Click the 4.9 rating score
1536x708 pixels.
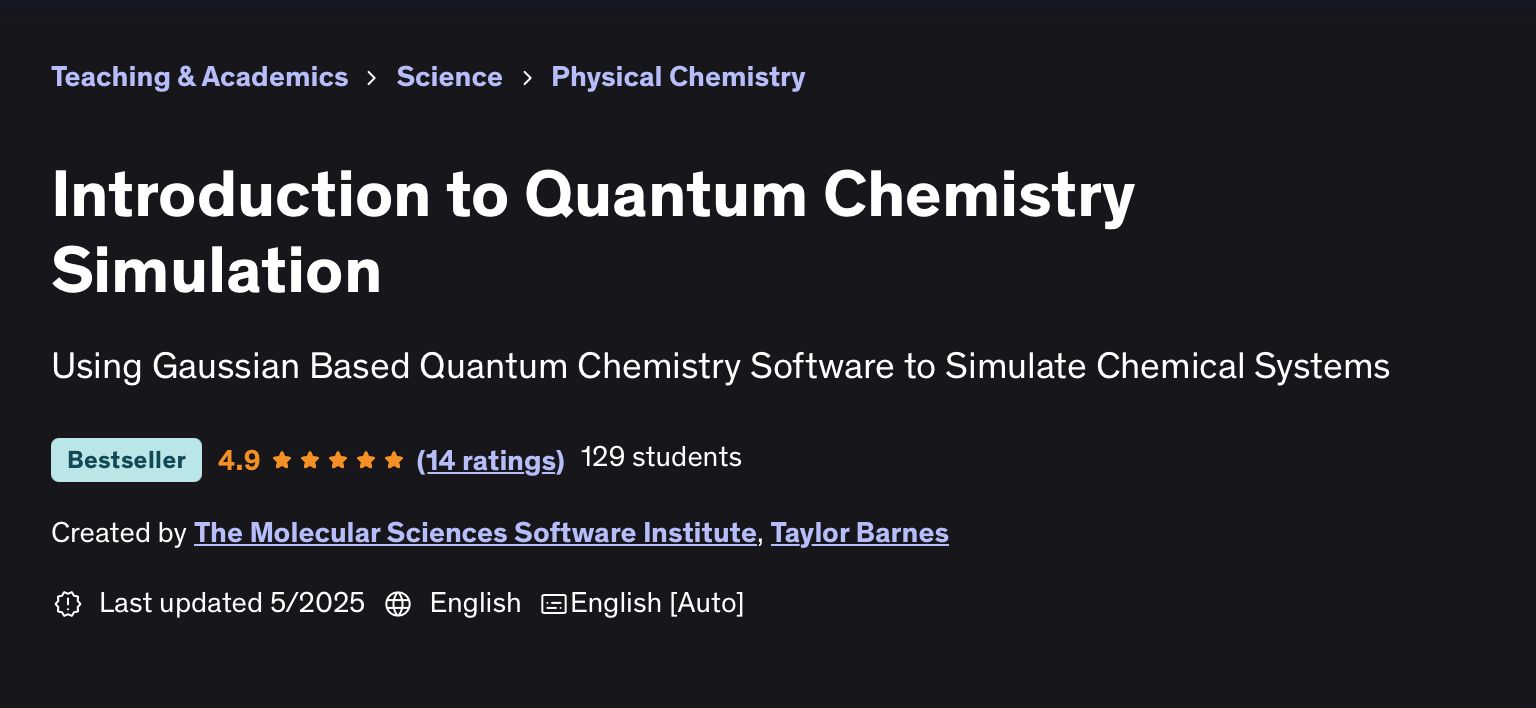click(x=239, y=460)
